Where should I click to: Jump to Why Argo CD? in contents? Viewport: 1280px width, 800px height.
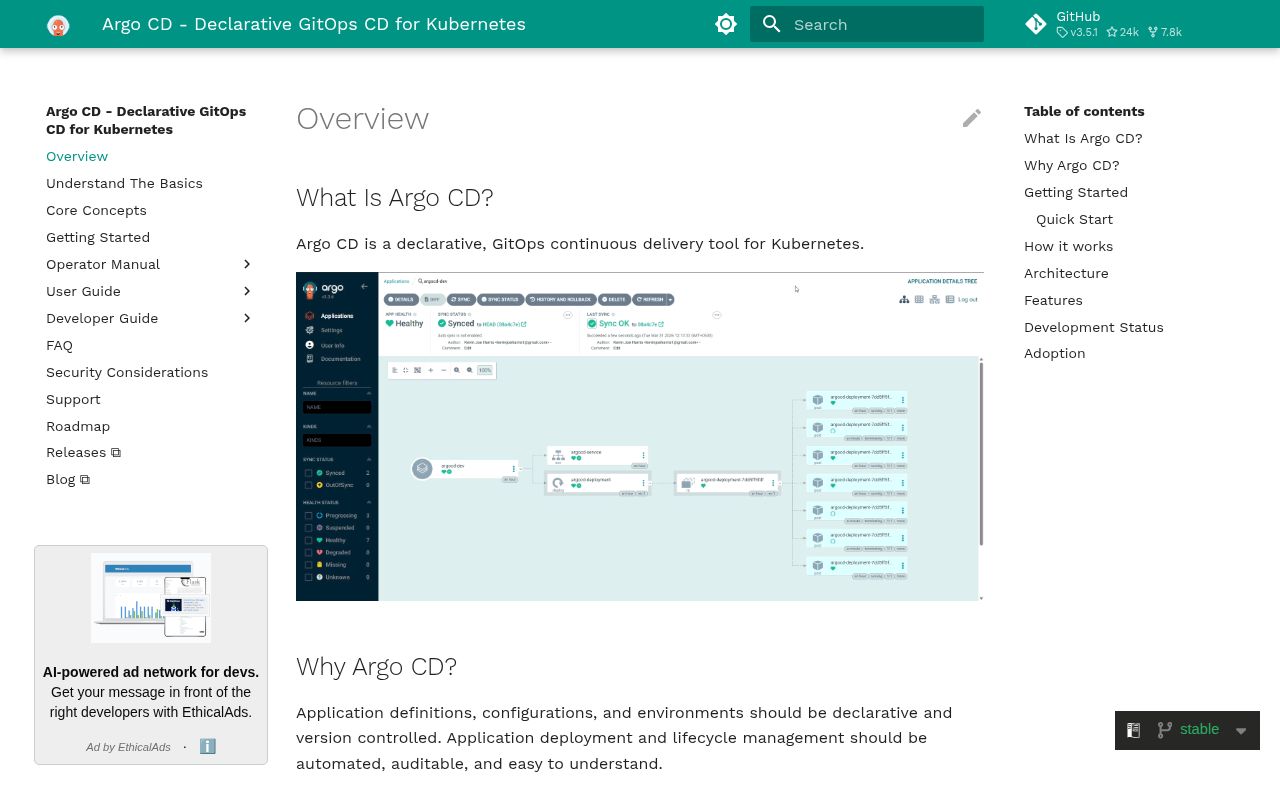click(1071, 165)
